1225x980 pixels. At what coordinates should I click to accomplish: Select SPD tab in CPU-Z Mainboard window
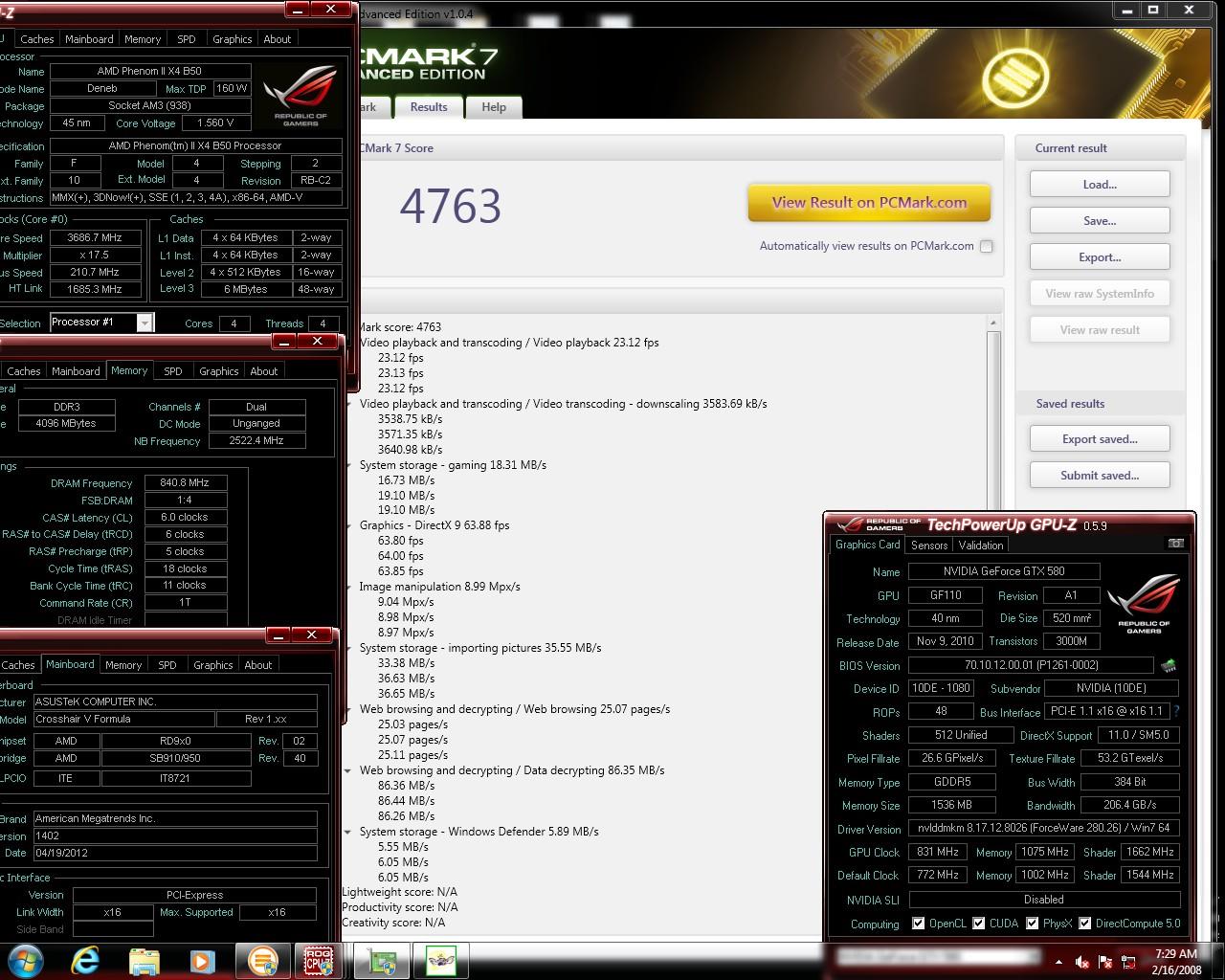[167, 665]
